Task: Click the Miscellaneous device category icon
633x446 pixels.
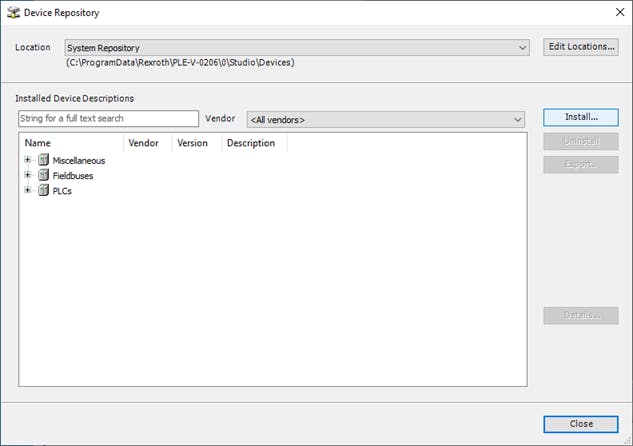Action: (43, 160)
